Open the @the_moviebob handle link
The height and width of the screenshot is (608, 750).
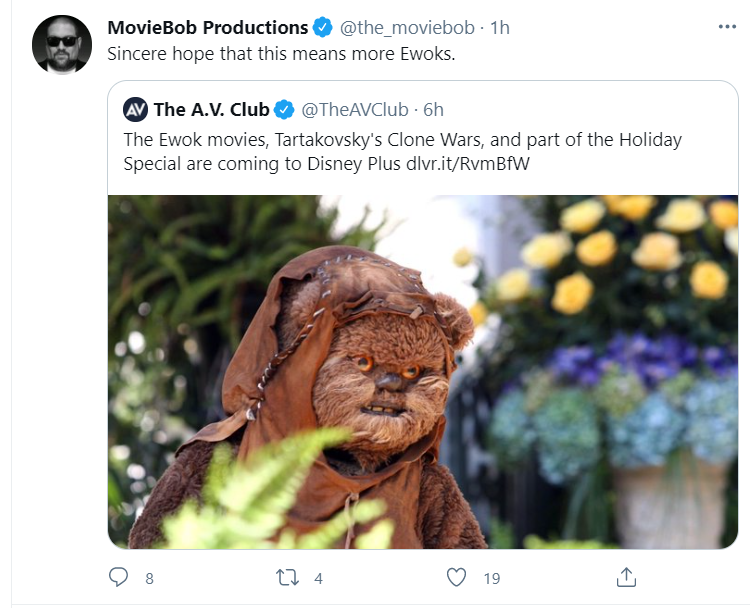[x=407, y=28]
